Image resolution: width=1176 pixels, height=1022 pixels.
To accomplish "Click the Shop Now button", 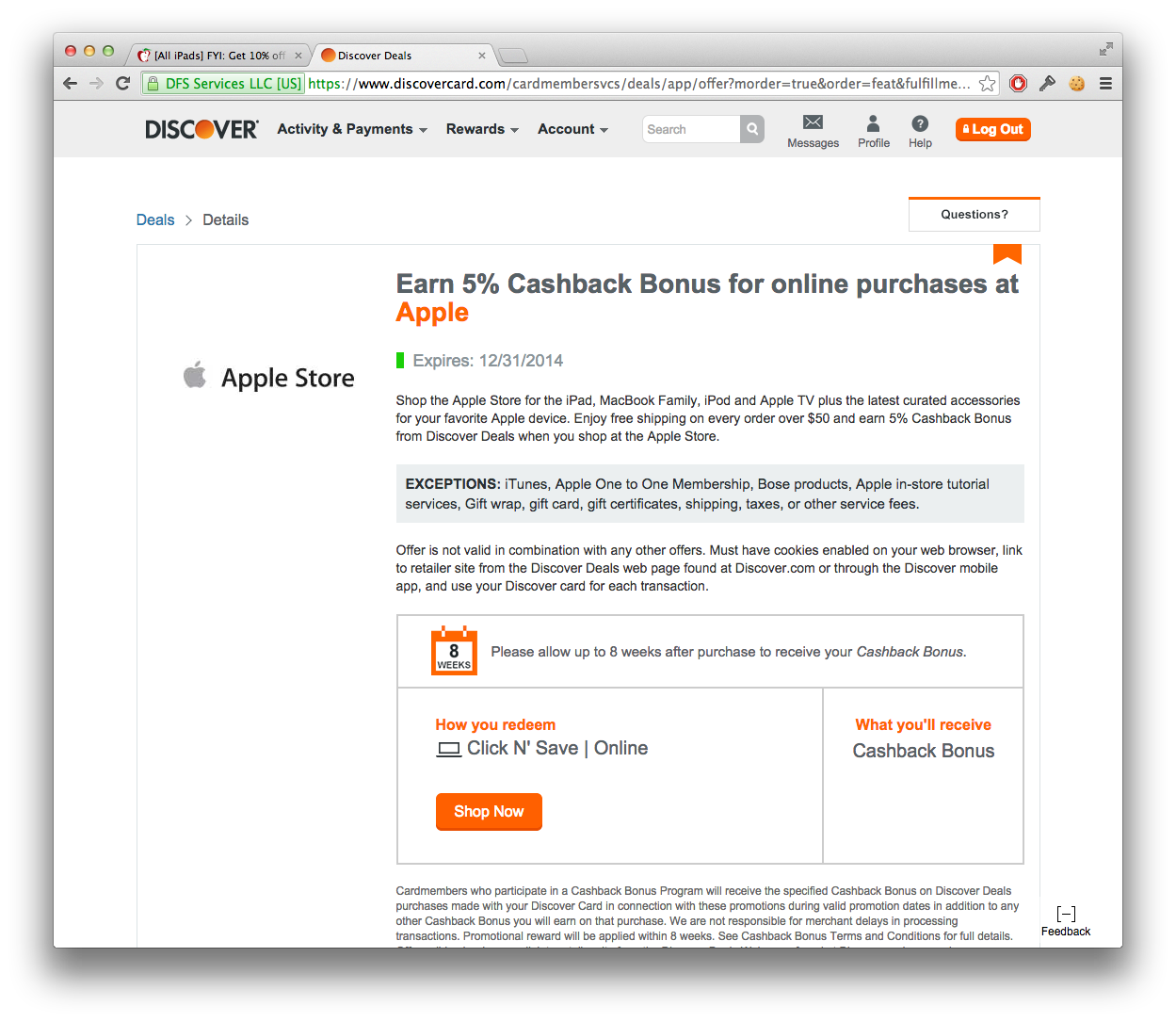I will click(489, 811).
